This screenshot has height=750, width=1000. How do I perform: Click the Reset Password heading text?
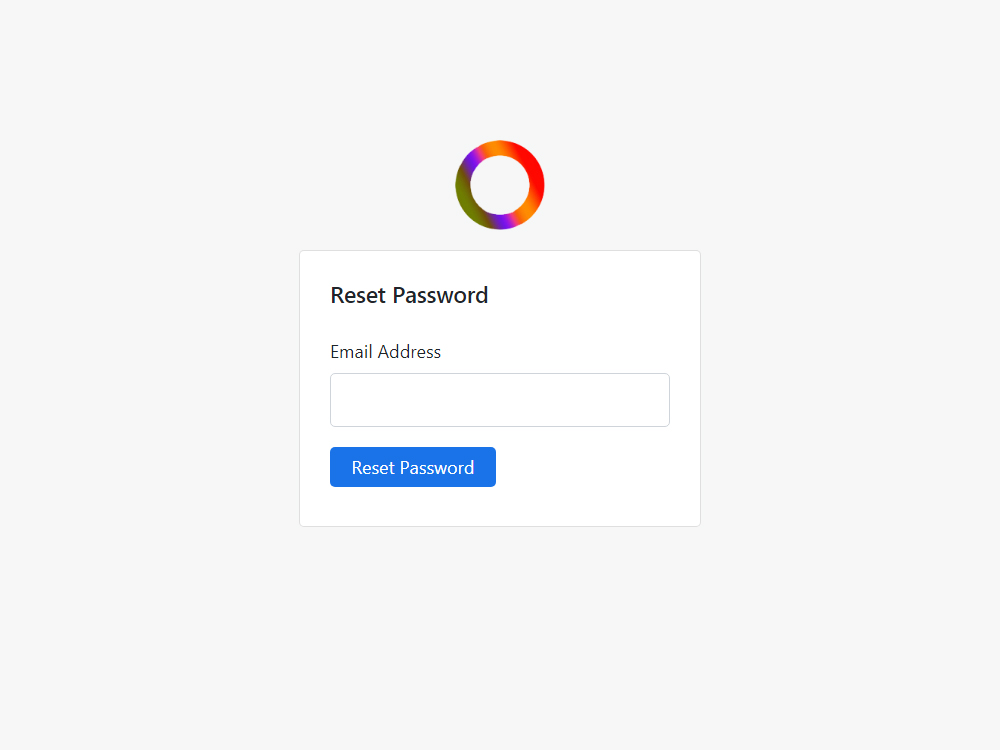coord(409,295)
